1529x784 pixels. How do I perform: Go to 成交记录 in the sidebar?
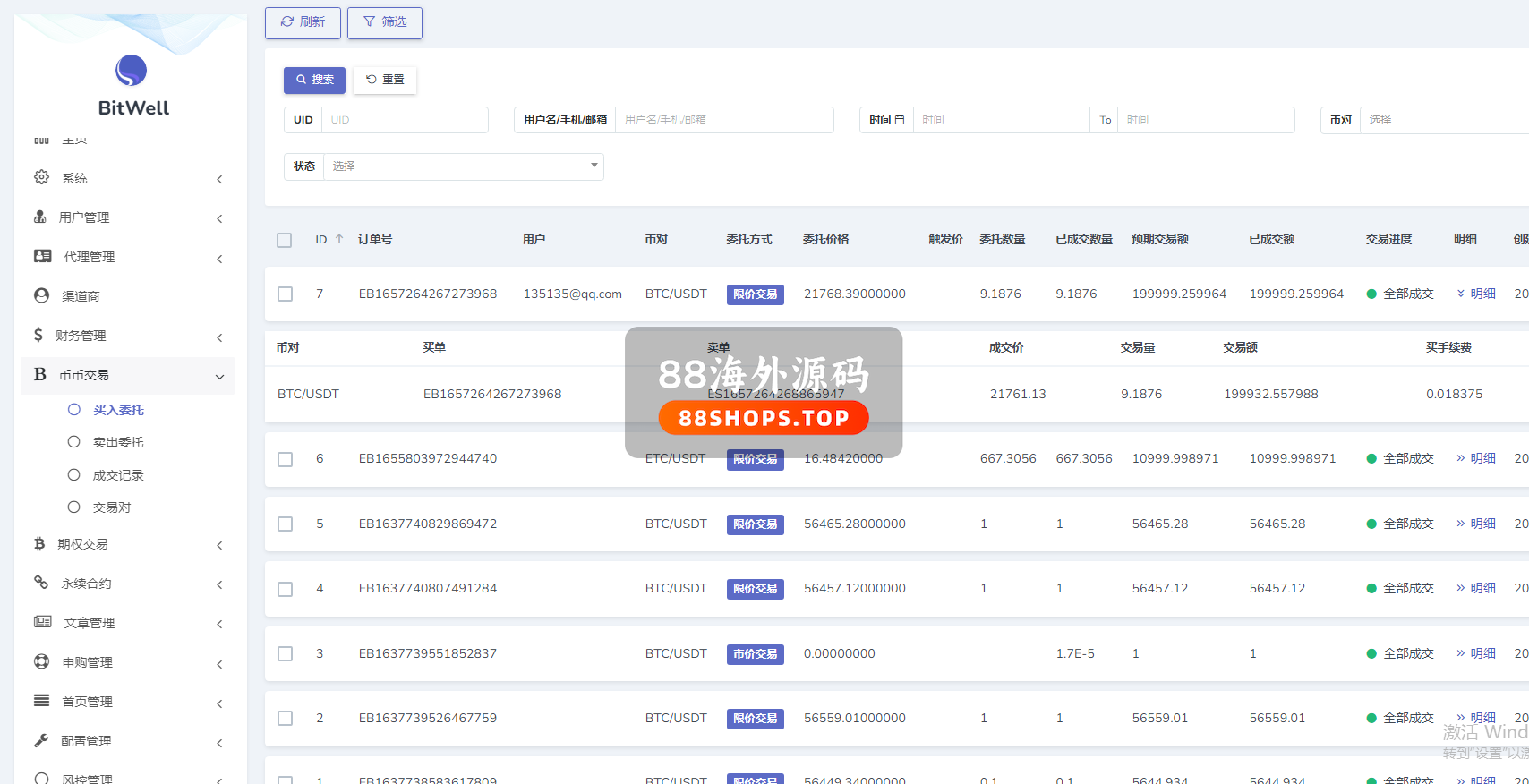click(x=118, y=475)
